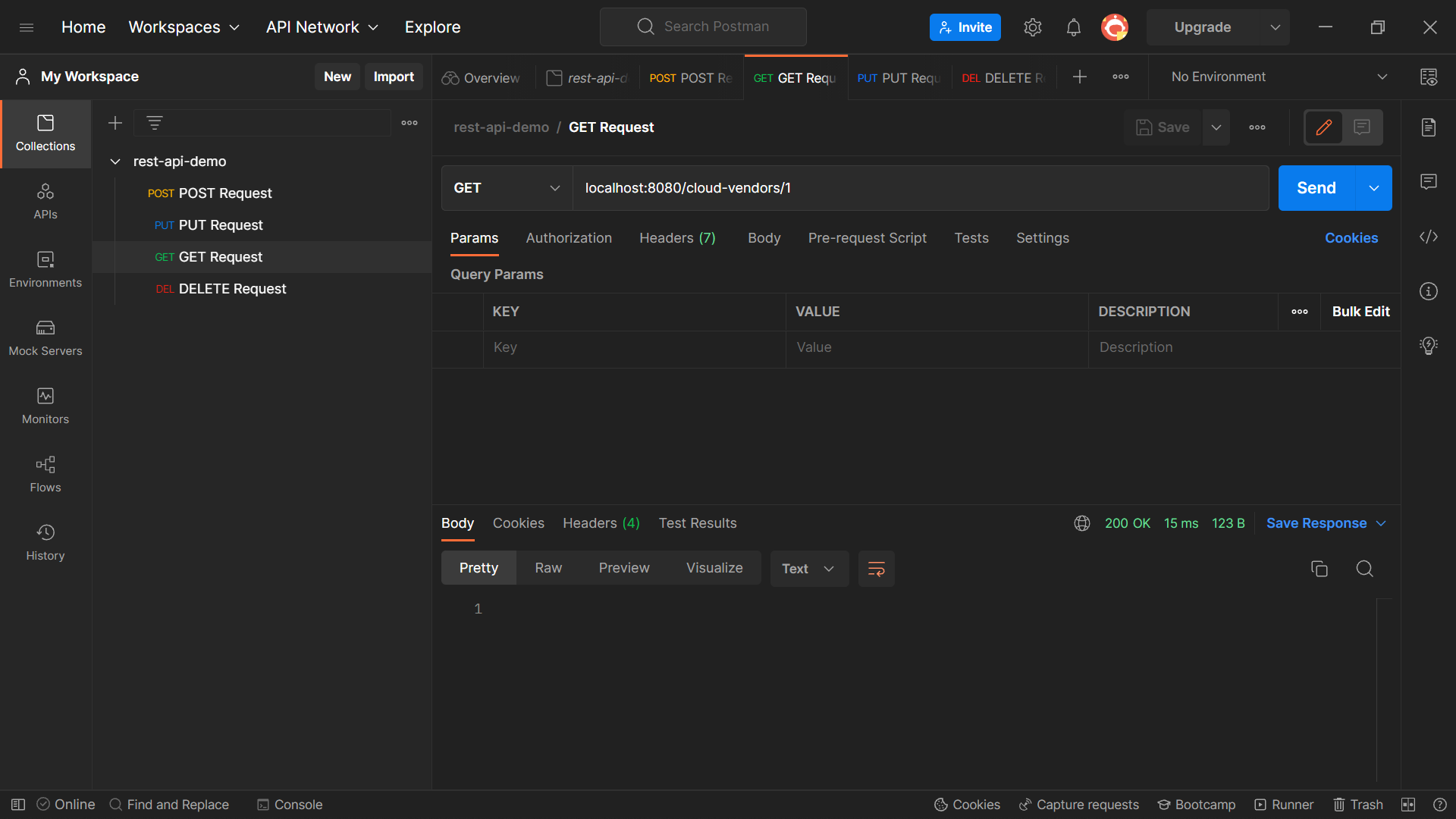Open the notifications bell
The image size is (1456, 819).
coord(1073,27)
